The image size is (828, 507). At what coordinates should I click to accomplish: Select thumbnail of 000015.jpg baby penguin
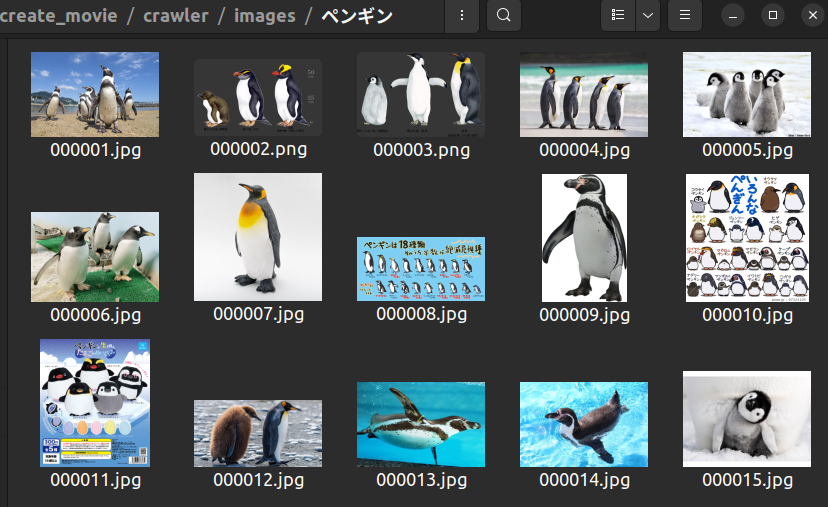coord(747,419)
